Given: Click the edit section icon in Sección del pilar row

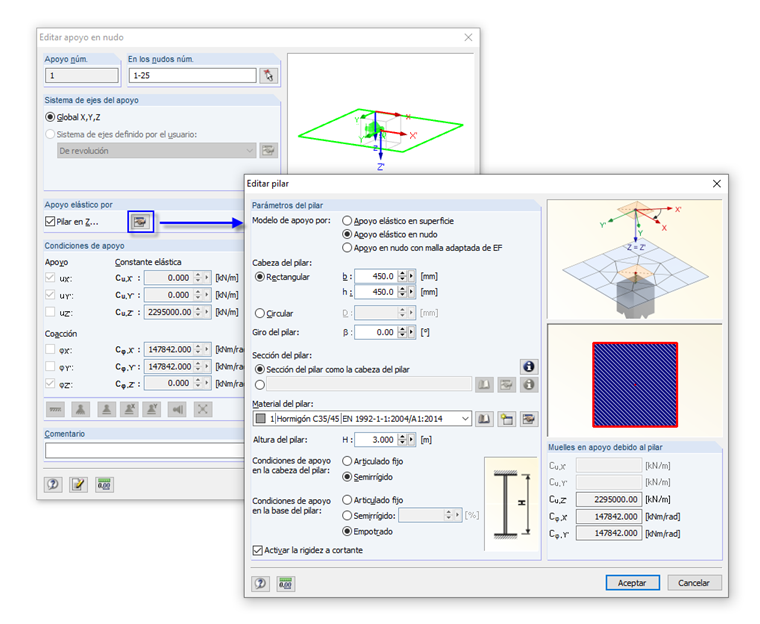Looking at the screenshot, I should pos(507,384).
